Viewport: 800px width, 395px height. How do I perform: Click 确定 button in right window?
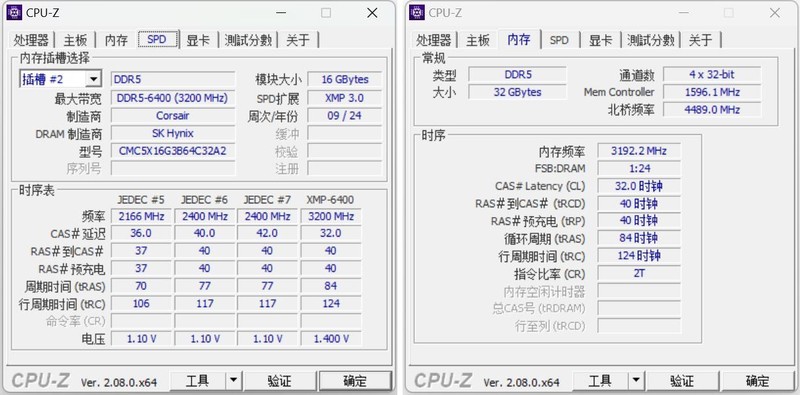pyautogui.click(x=758, y=381)
